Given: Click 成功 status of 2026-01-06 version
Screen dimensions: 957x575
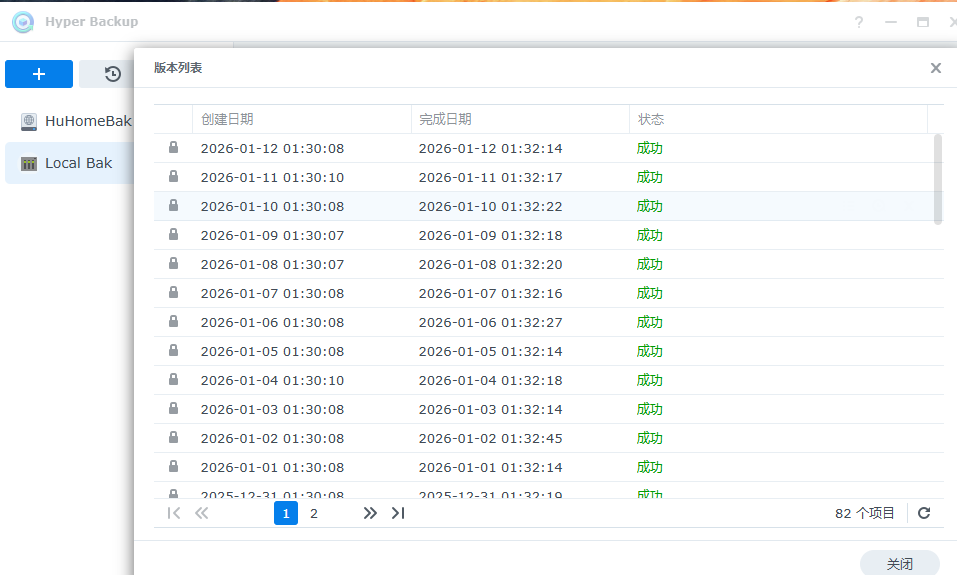Looking at the screenshot, I should tap(649, 322).
